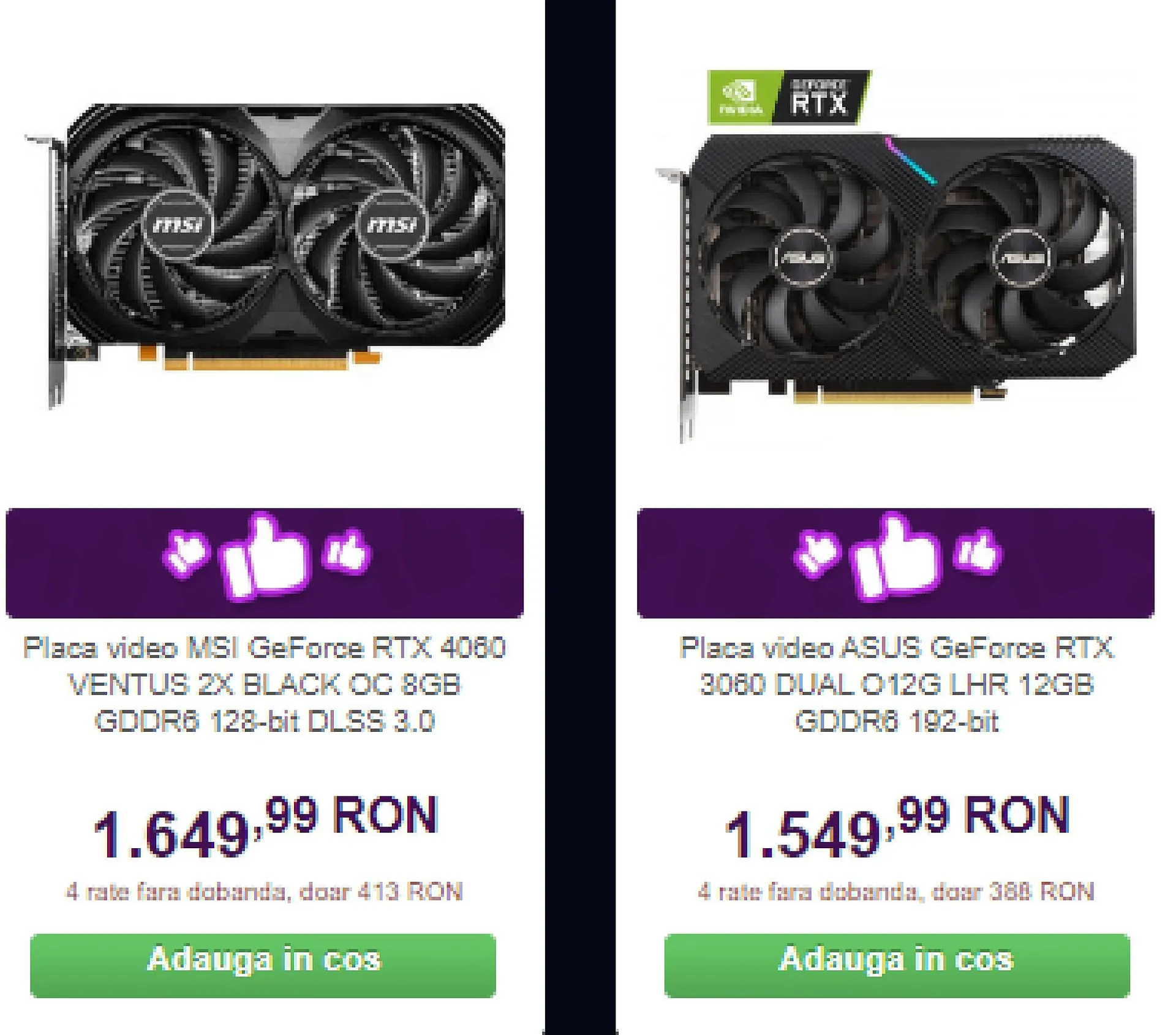Click the 1.549,99 RON price
Image resolution: width=1176 pixels, height=1035 pixels.
tap(897, 827)
